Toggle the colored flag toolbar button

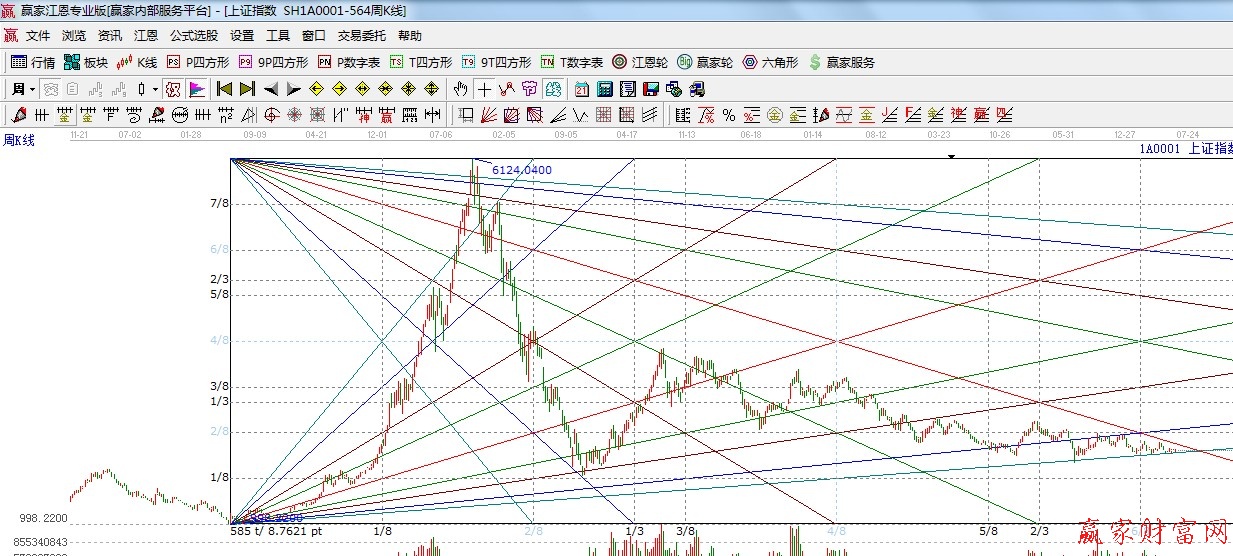(196, 89)
